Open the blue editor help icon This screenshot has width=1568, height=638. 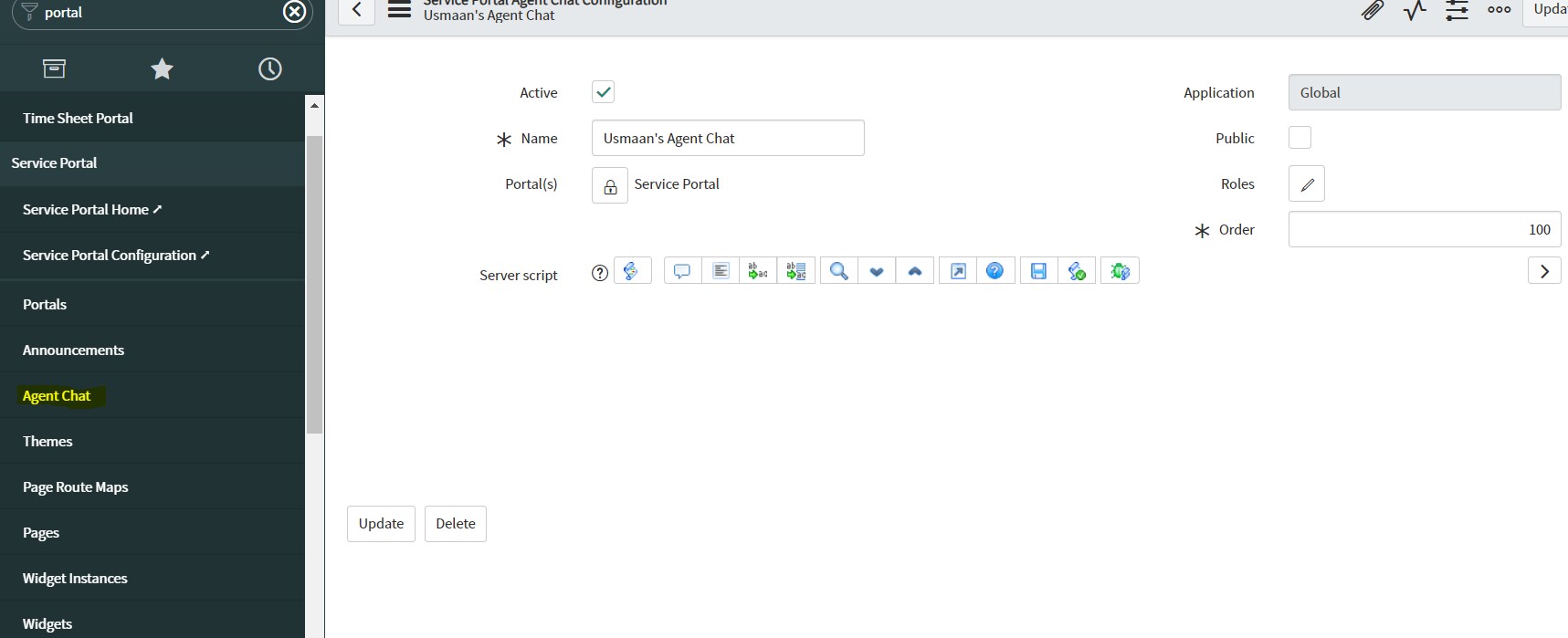tap(995, 271)
